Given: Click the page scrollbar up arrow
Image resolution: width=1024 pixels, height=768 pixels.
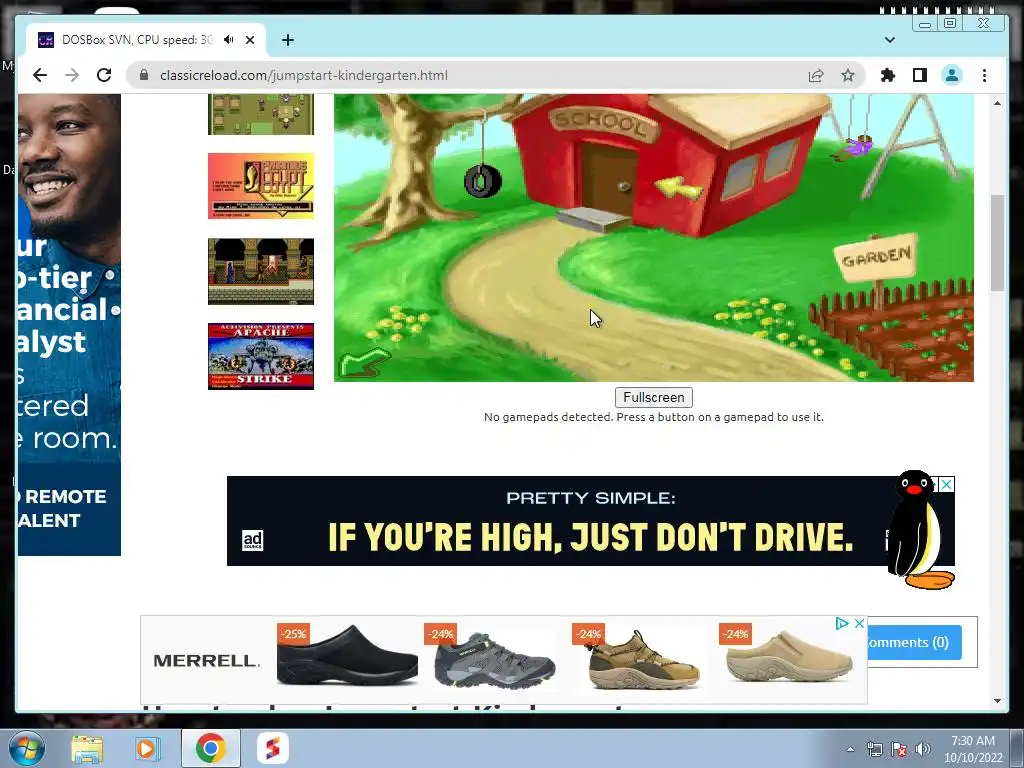Looking at the screenshot, I should point(997,103).
